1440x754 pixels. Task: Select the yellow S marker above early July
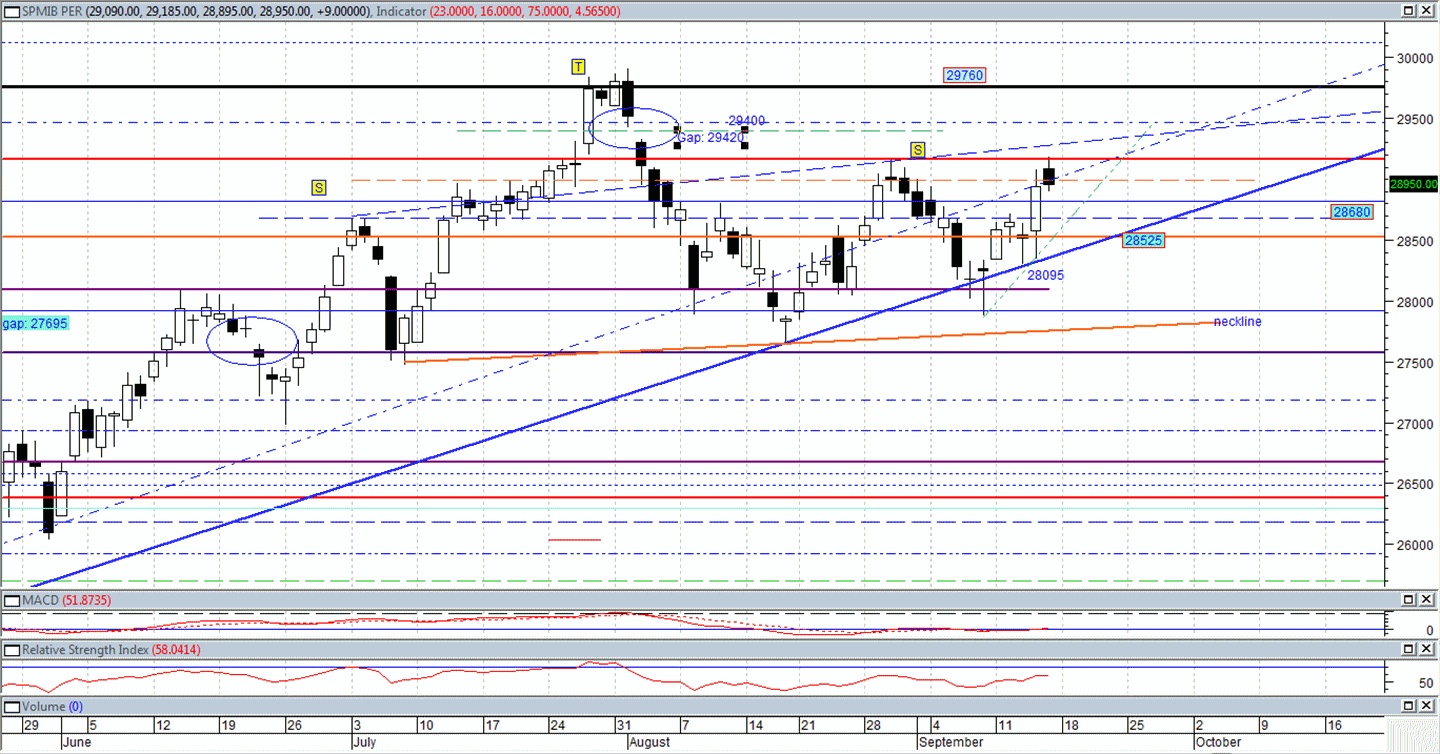[x=318, y=187]
